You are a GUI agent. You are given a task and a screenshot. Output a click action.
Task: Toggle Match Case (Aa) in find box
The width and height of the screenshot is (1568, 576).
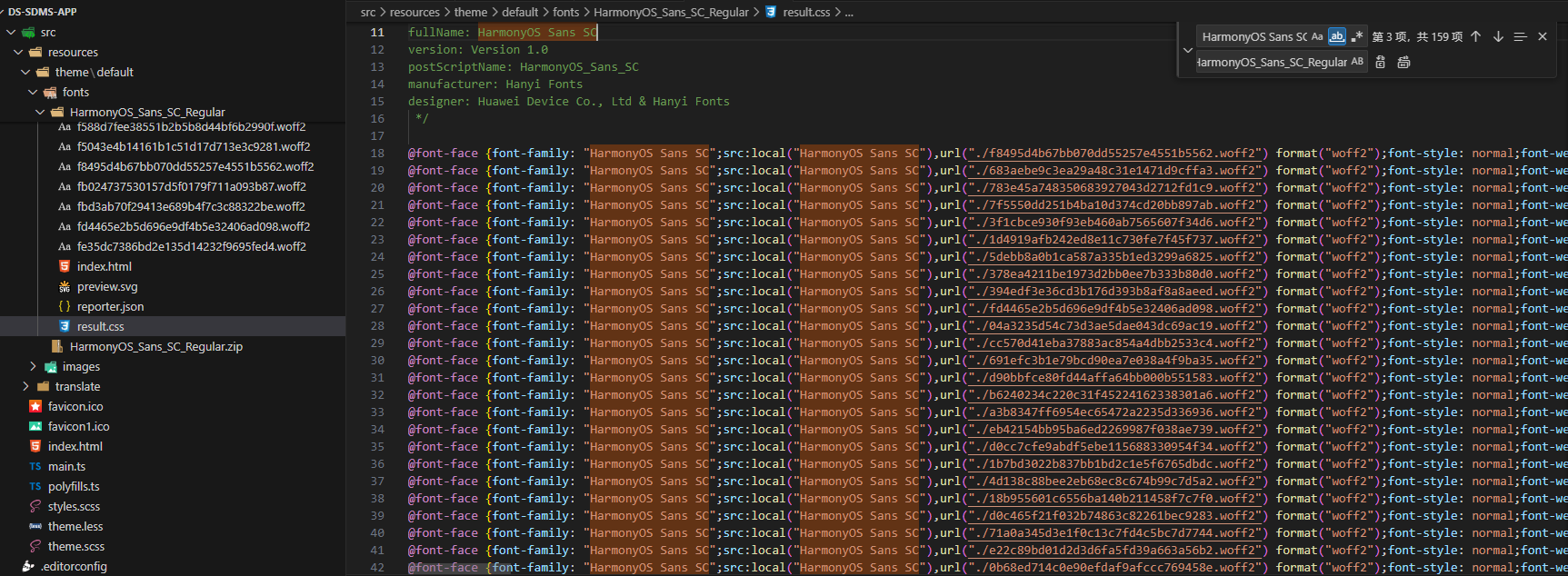pos(1317,36)
